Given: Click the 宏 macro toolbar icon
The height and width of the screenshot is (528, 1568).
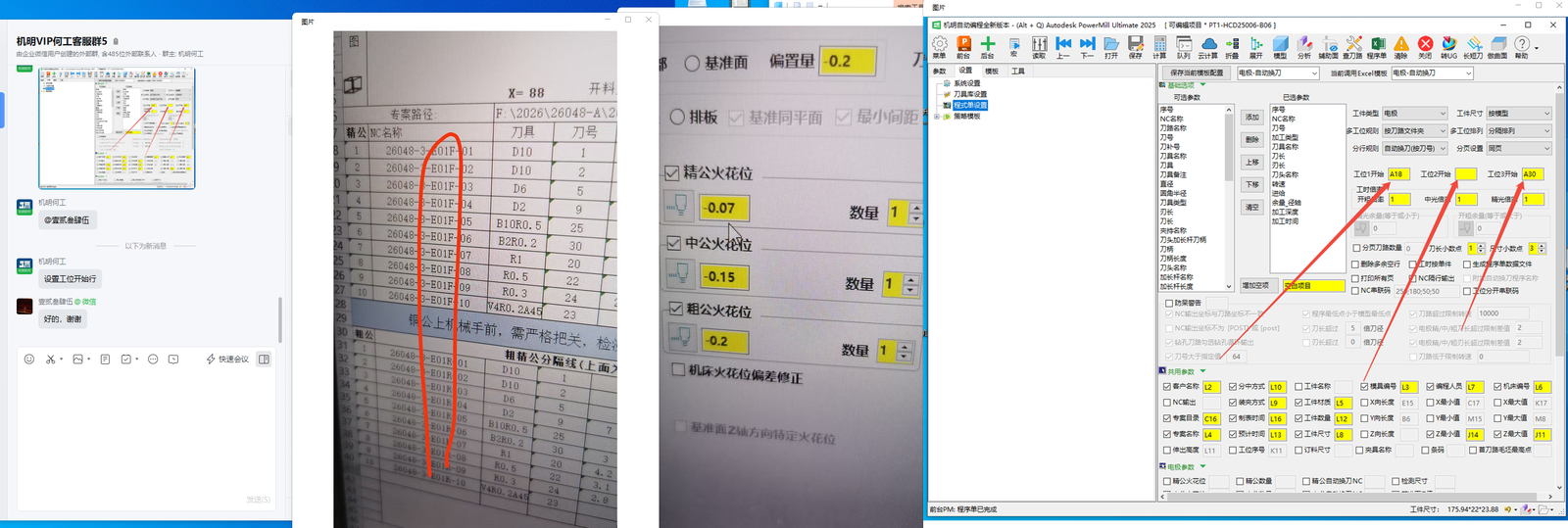Looking at the screenshot, I should pyautogui.click(x=1014, y=46).
